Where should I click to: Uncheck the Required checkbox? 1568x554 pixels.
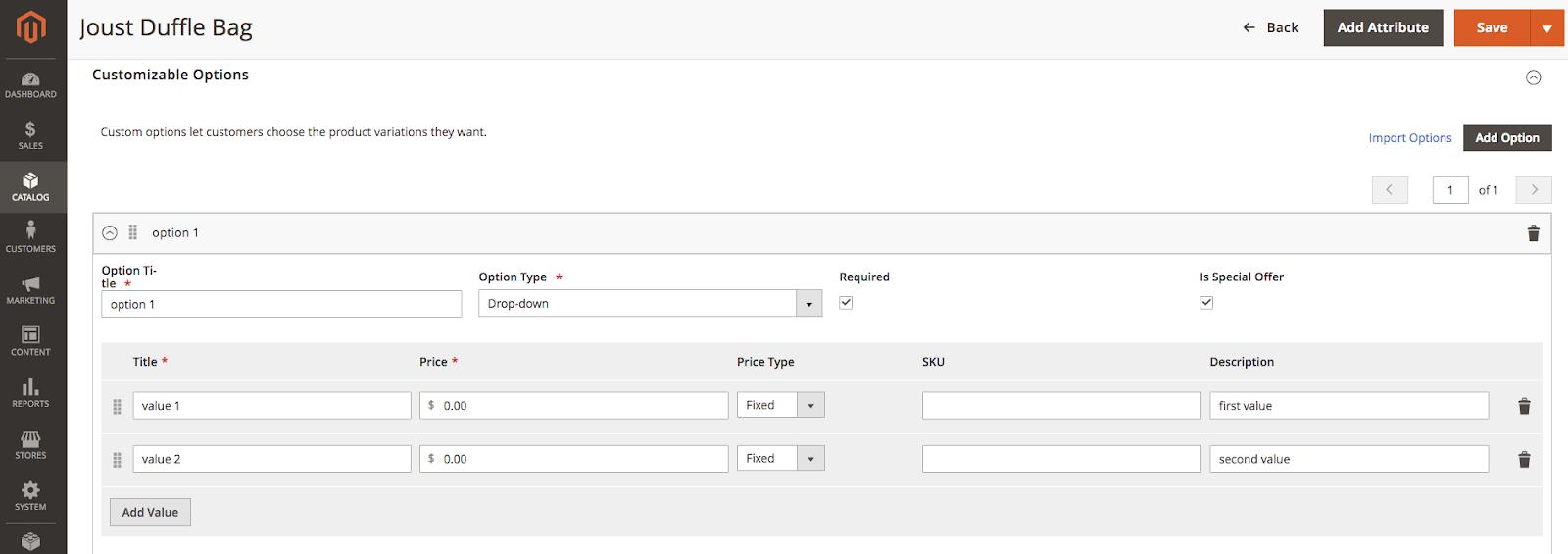click(x=846, y=303)
